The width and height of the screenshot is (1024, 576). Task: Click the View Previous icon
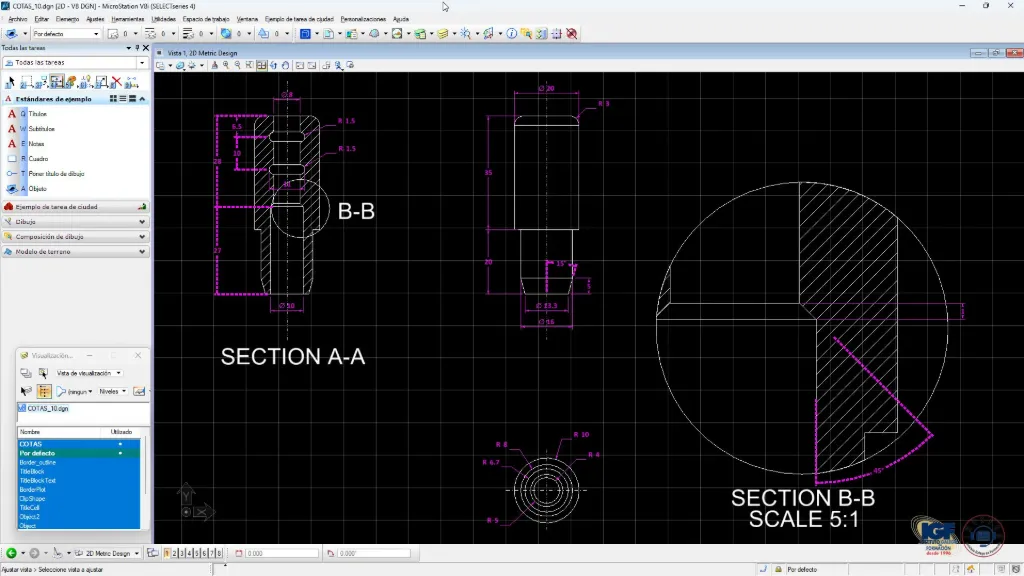click(x=300, y=65)
